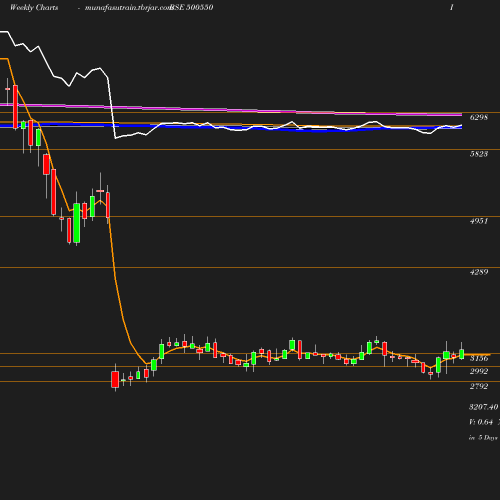Click the 'BSE 509550' symbol label
The width and height of the screenshot is (500, 500).
click(192, 8)
